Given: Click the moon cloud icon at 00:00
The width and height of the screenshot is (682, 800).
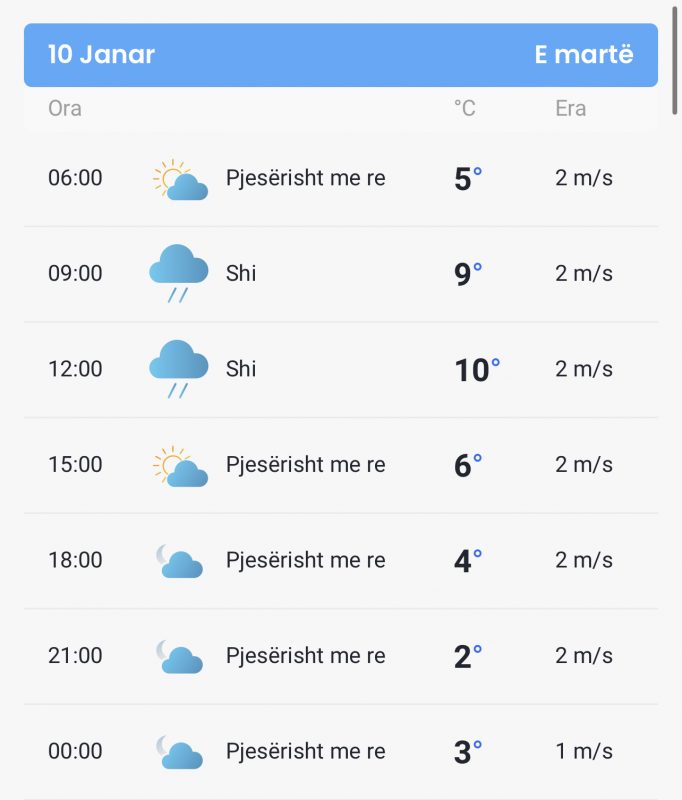Looking at the screenshot, I should [179, 752].
